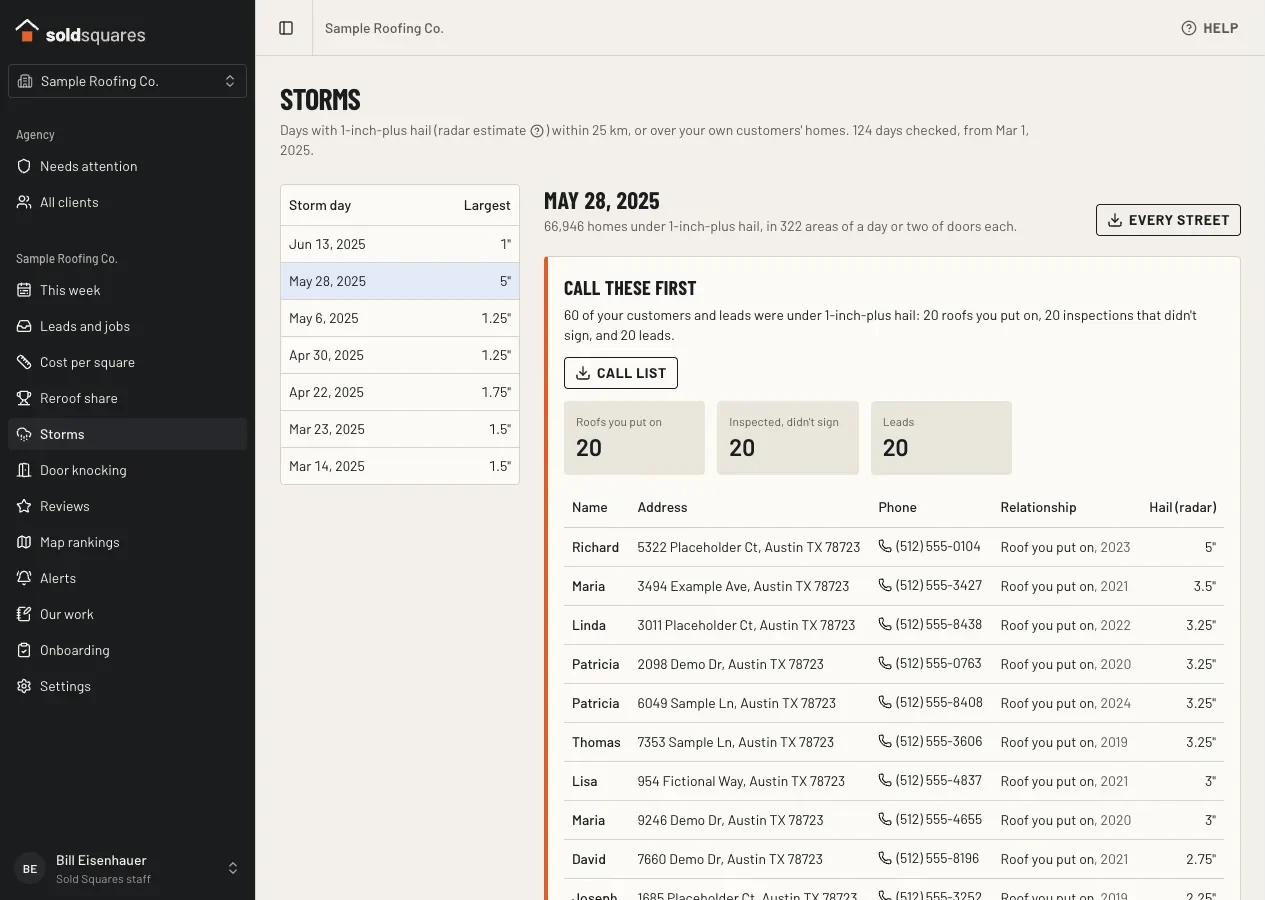Open Leads and jobs
The image size is (1265, 900).
coord(127,326)
